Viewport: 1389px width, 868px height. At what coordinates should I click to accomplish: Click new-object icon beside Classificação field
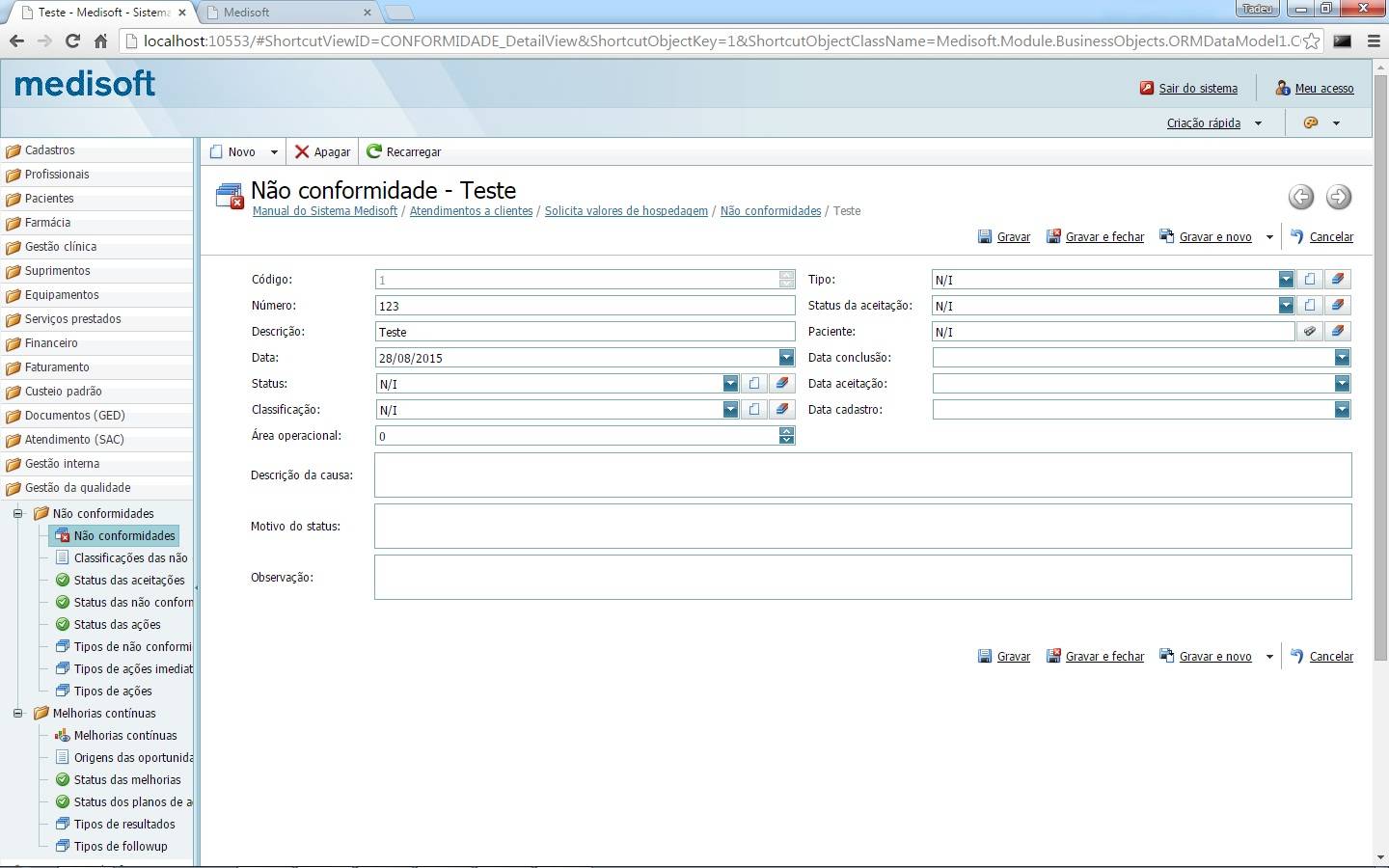pos(754,410)
